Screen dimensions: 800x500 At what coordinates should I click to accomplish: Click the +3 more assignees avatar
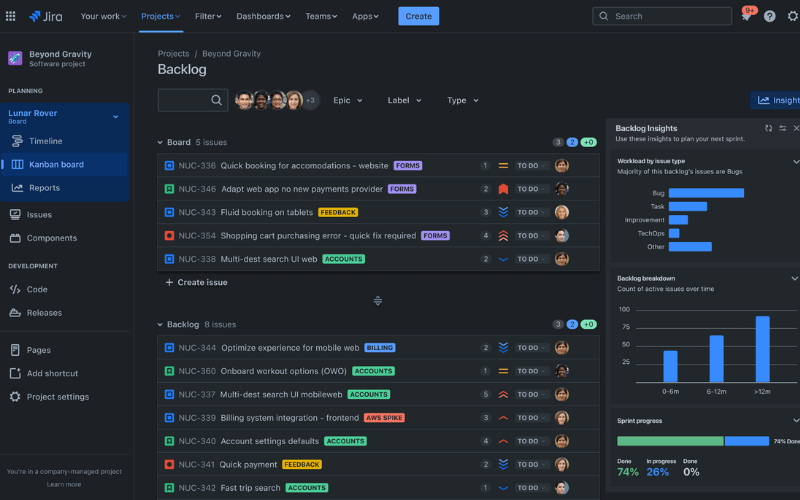310,100
